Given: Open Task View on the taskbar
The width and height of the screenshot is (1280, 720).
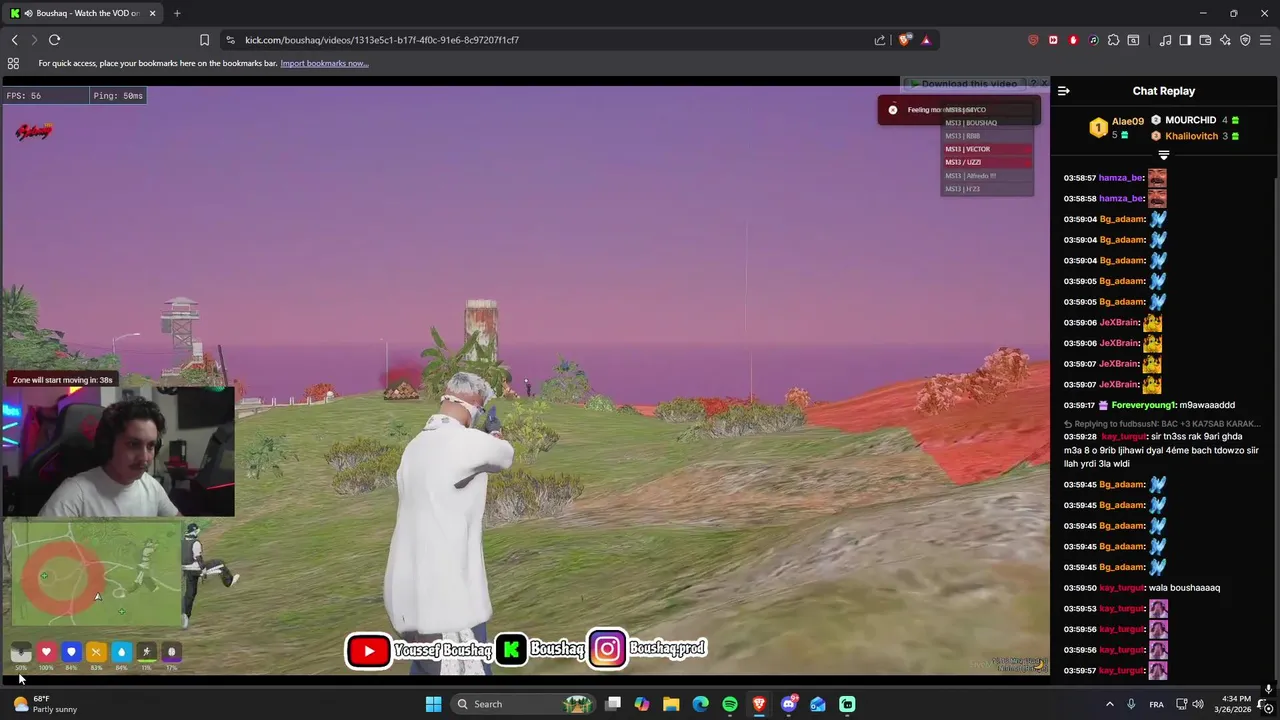Looking at the screenshot, I should [613, 704].
